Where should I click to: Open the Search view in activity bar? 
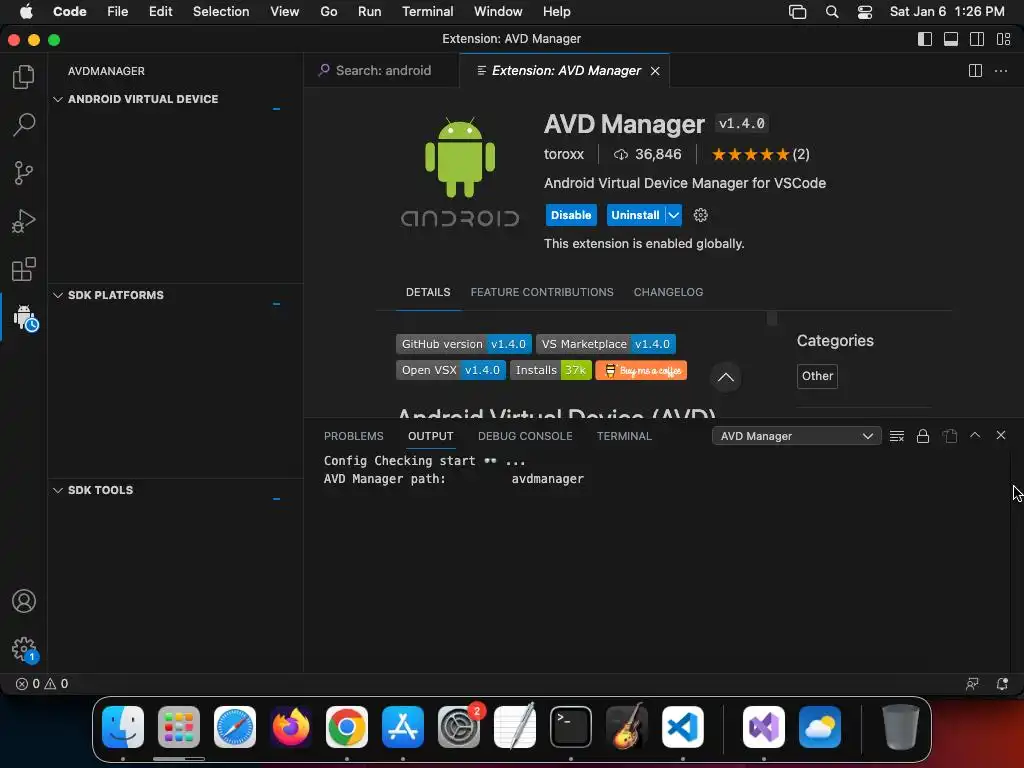click(x=24, y=125)
